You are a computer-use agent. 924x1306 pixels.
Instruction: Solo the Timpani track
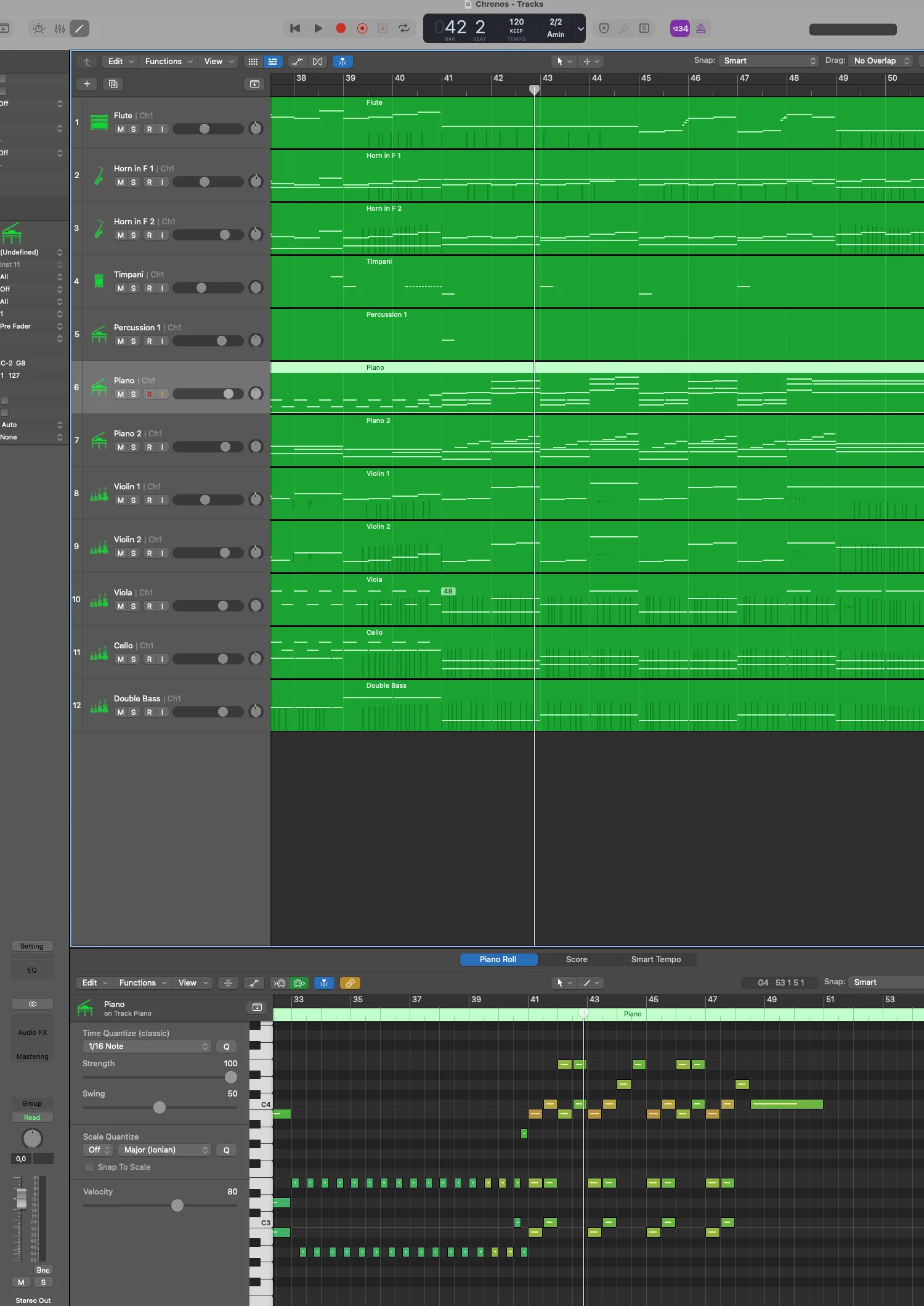click(x=134, y=288)
